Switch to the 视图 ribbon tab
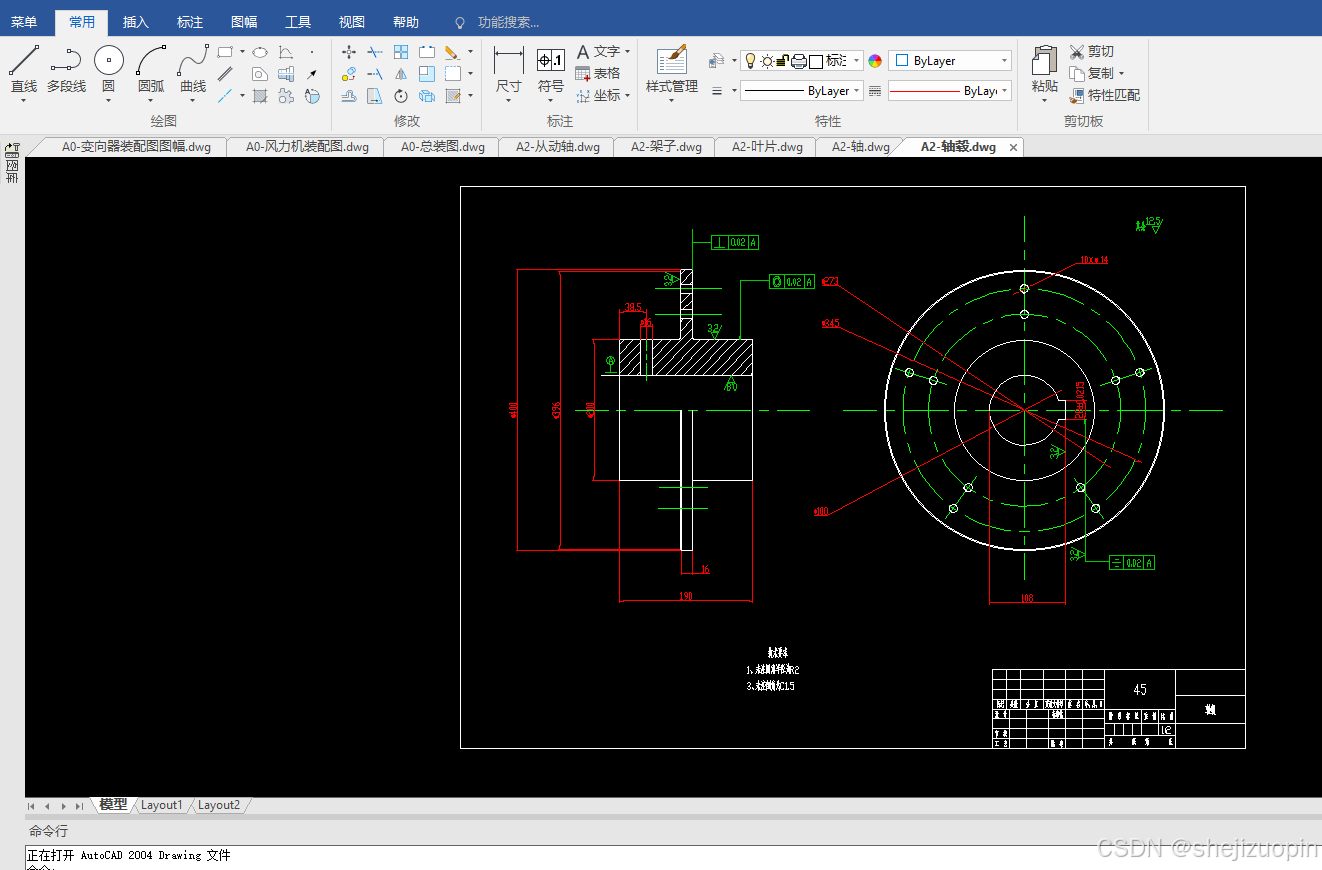 [351, 22]
